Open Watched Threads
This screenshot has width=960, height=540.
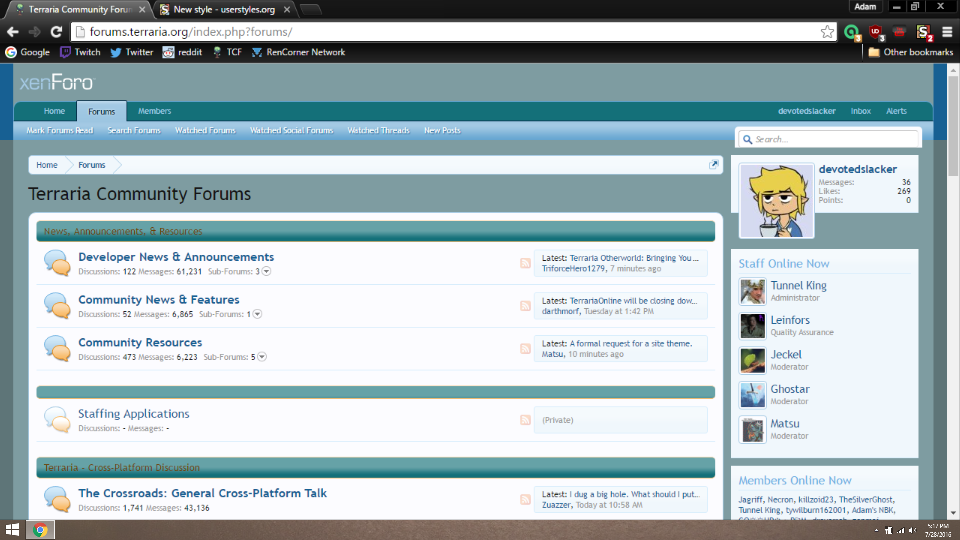click(378, 130)
